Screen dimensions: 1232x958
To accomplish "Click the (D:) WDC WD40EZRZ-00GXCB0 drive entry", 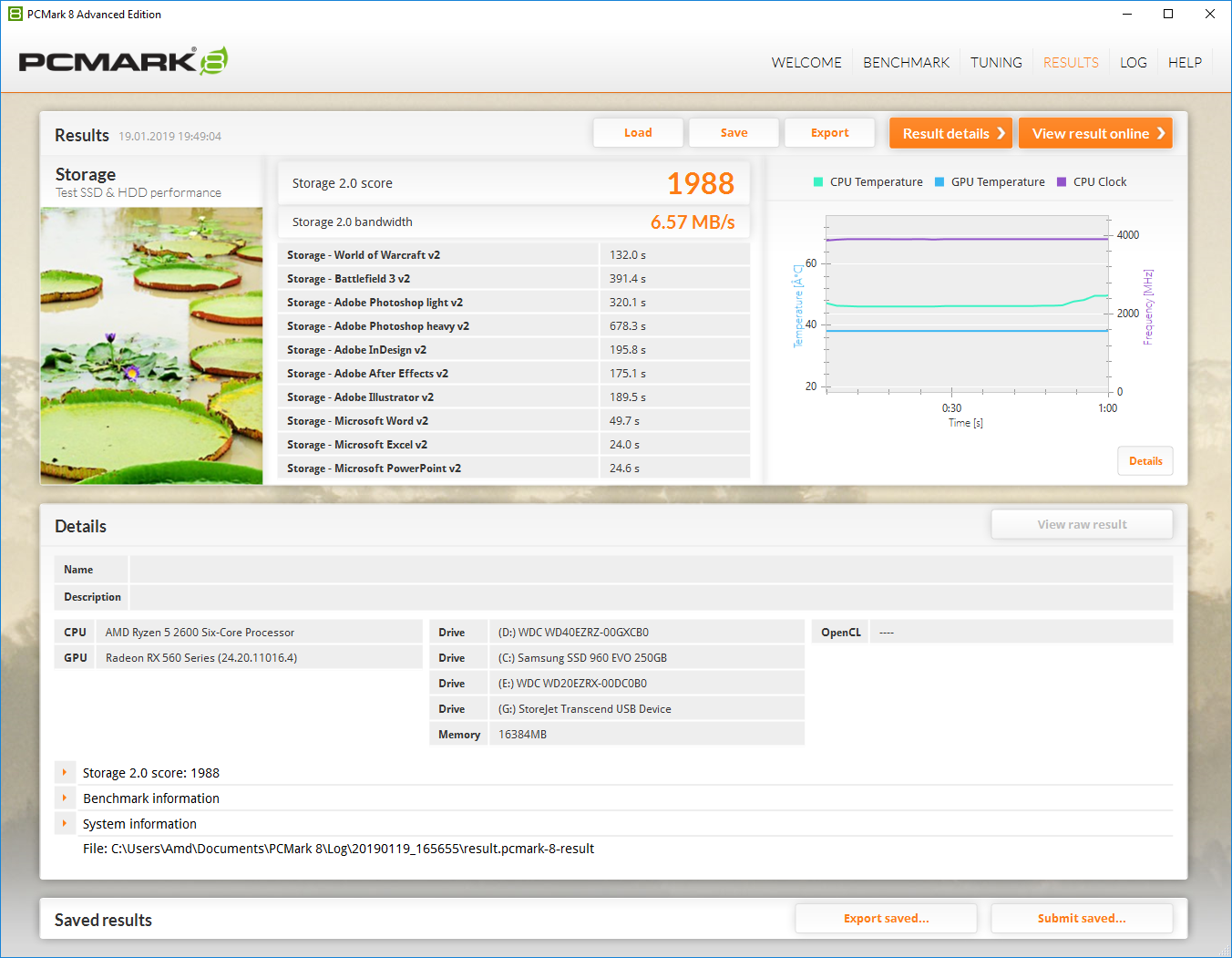I will coord(647,632).
